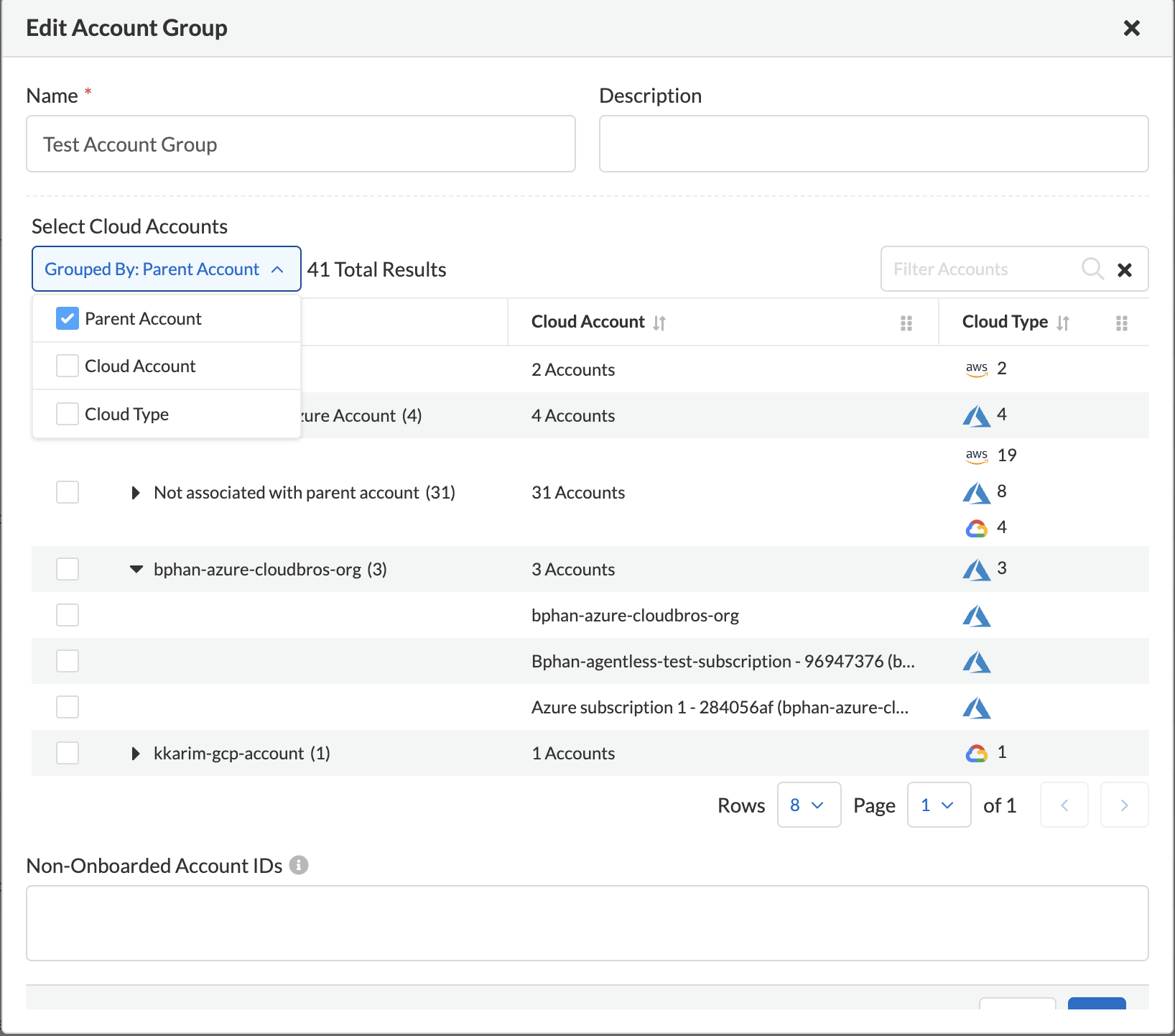The width and height of the screenshot is (1175, 1036).
Task: Click the search magnifier icon in Filter Accounts
Action: (x=1092, y=269)
